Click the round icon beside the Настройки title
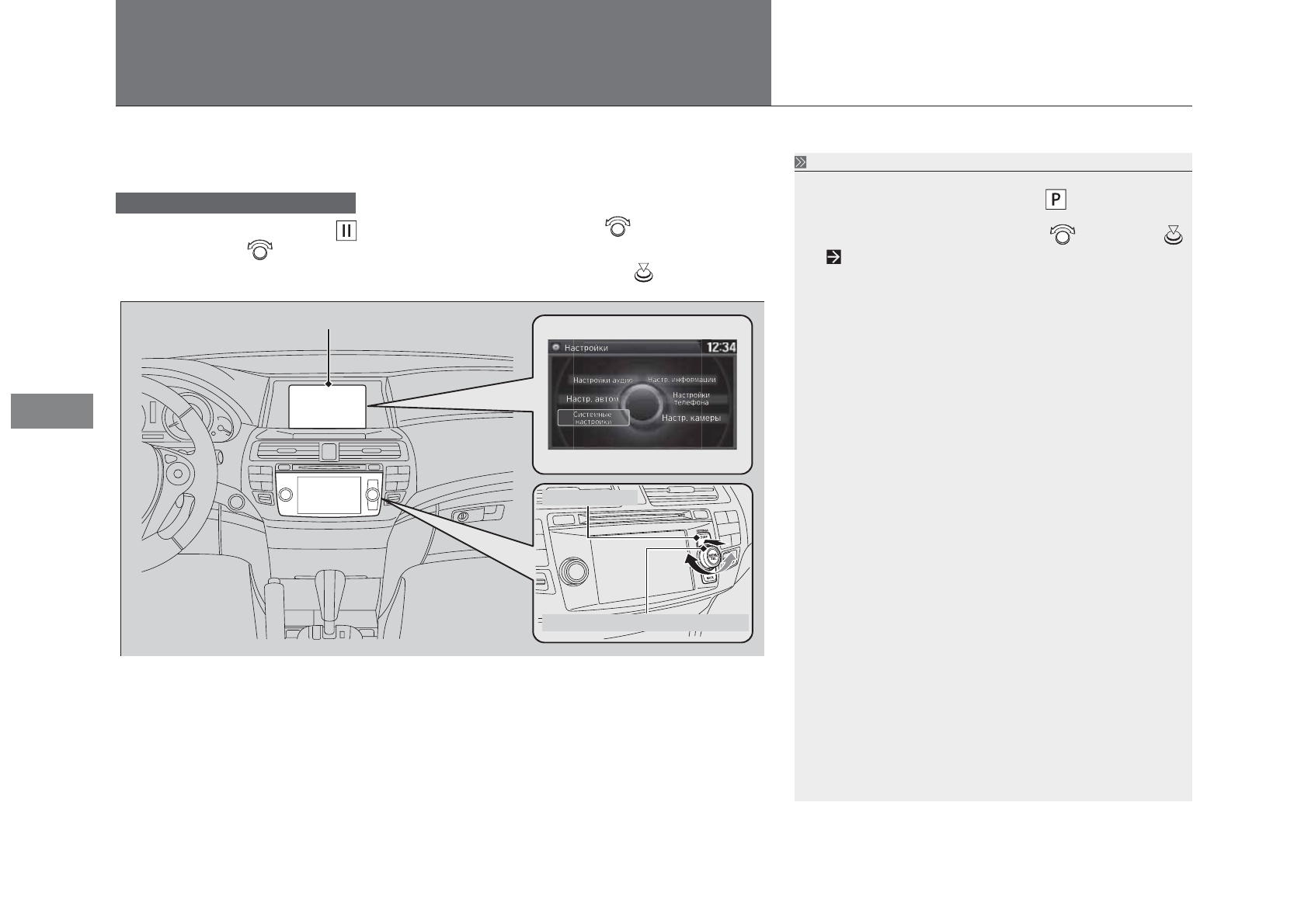Viewport: 1308px width, 924px height. pos(556,348)
